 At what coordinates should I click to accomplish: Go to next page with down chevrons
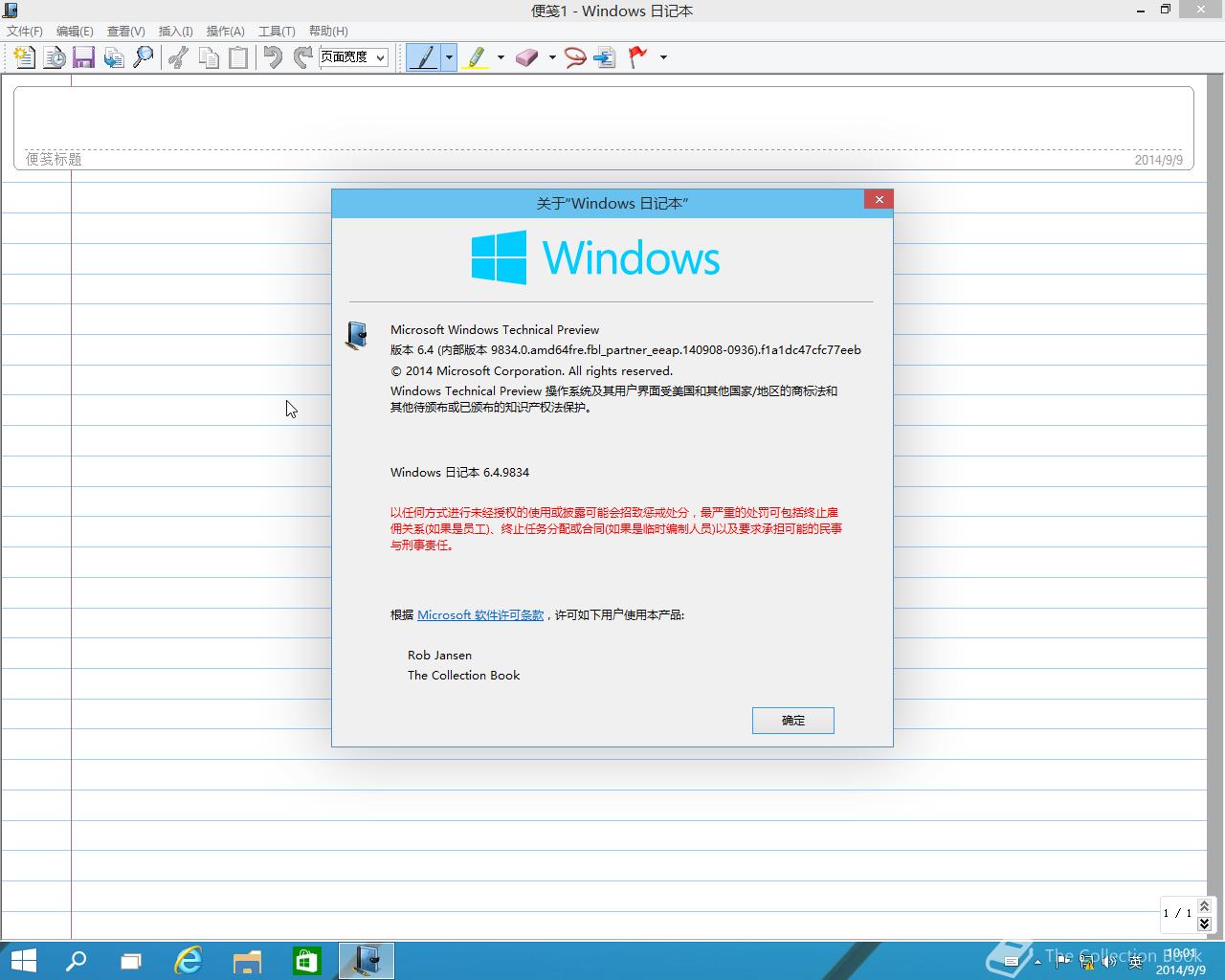(1204, 924)
